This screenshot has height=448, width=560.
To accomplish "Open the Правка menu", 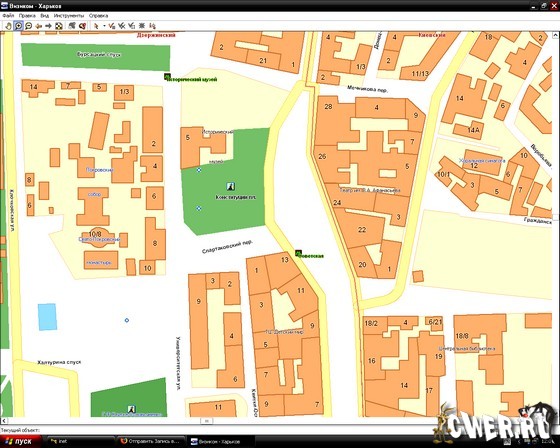I will 27,16.
